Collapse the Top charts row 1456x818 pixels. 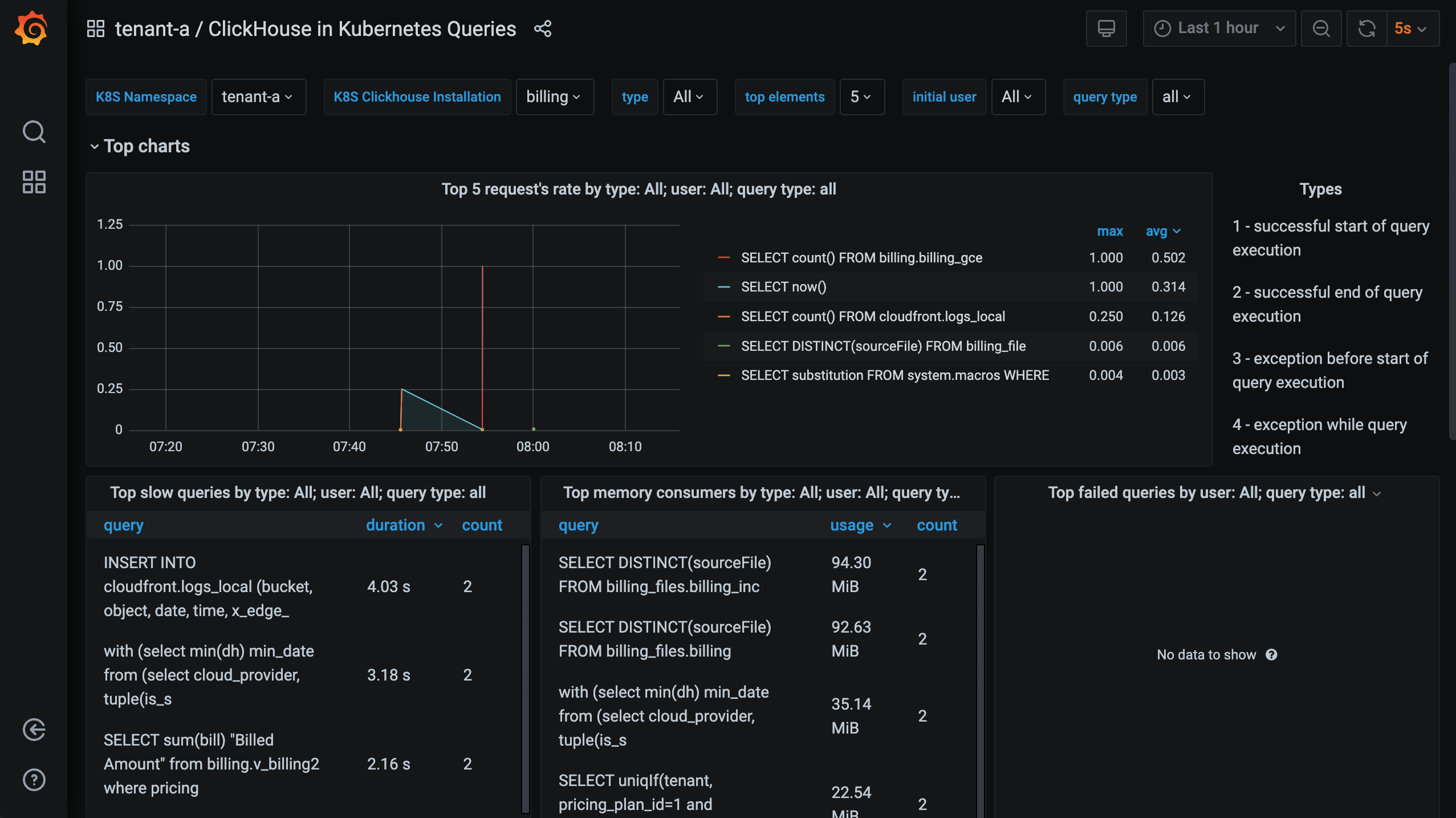140,147
